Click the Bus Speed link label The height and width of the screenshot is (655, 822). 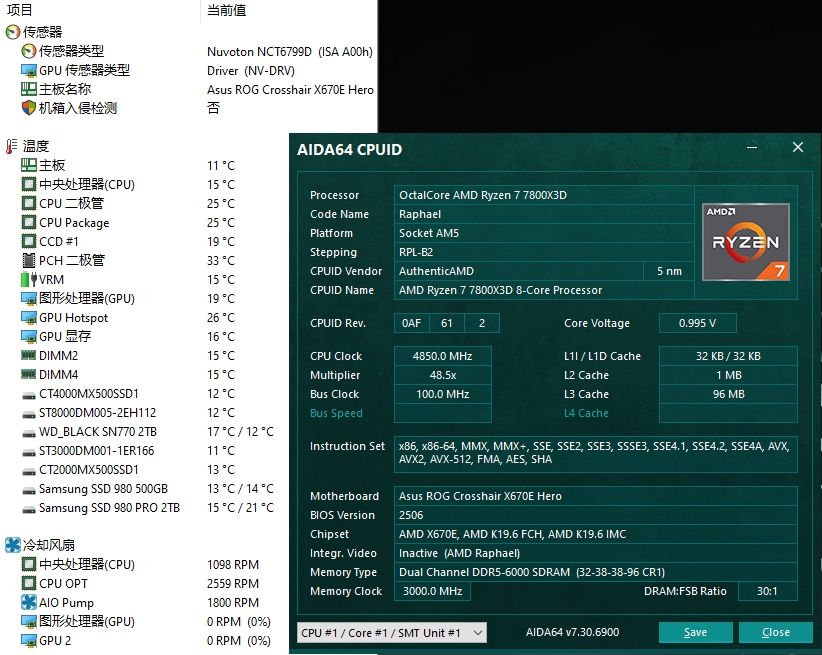coord(336,413)
